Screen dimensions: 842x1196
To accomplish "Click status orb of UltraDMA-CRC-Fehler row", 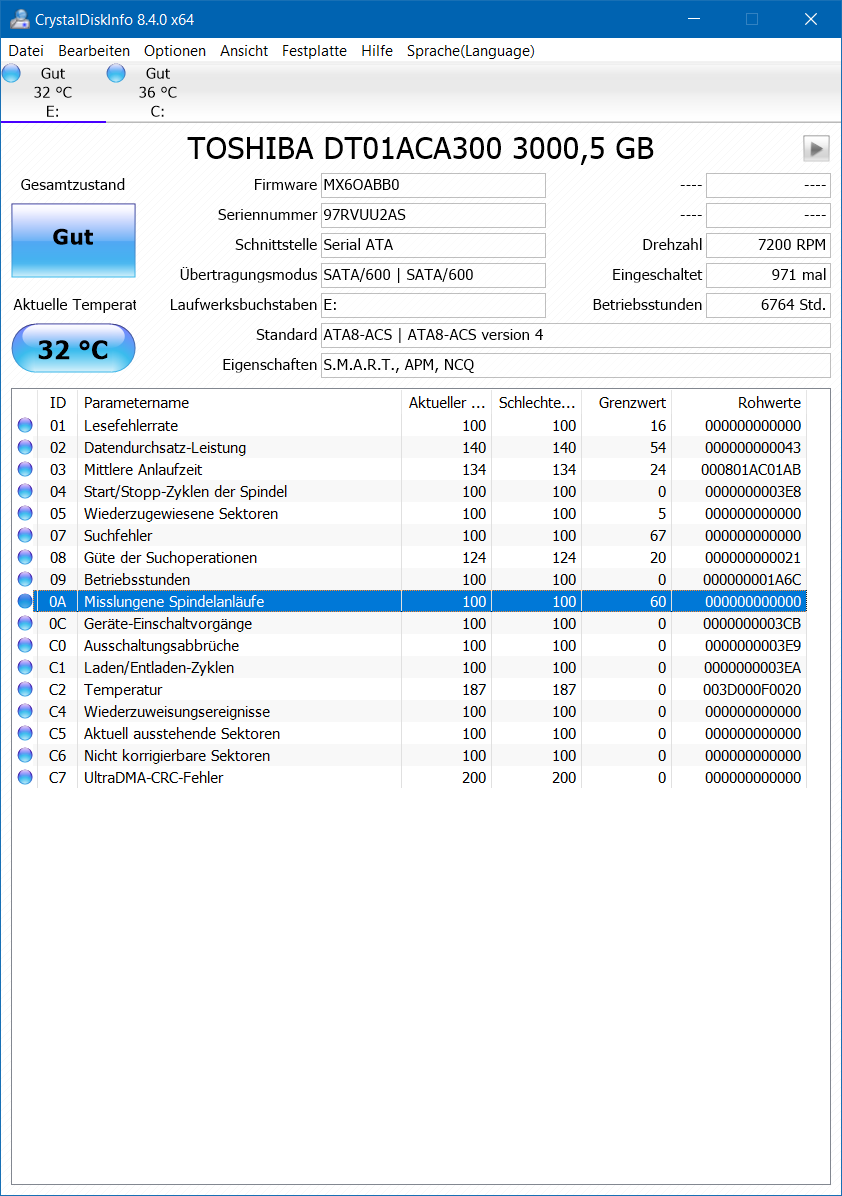I will pyautogui.click(x=25, y=777).
